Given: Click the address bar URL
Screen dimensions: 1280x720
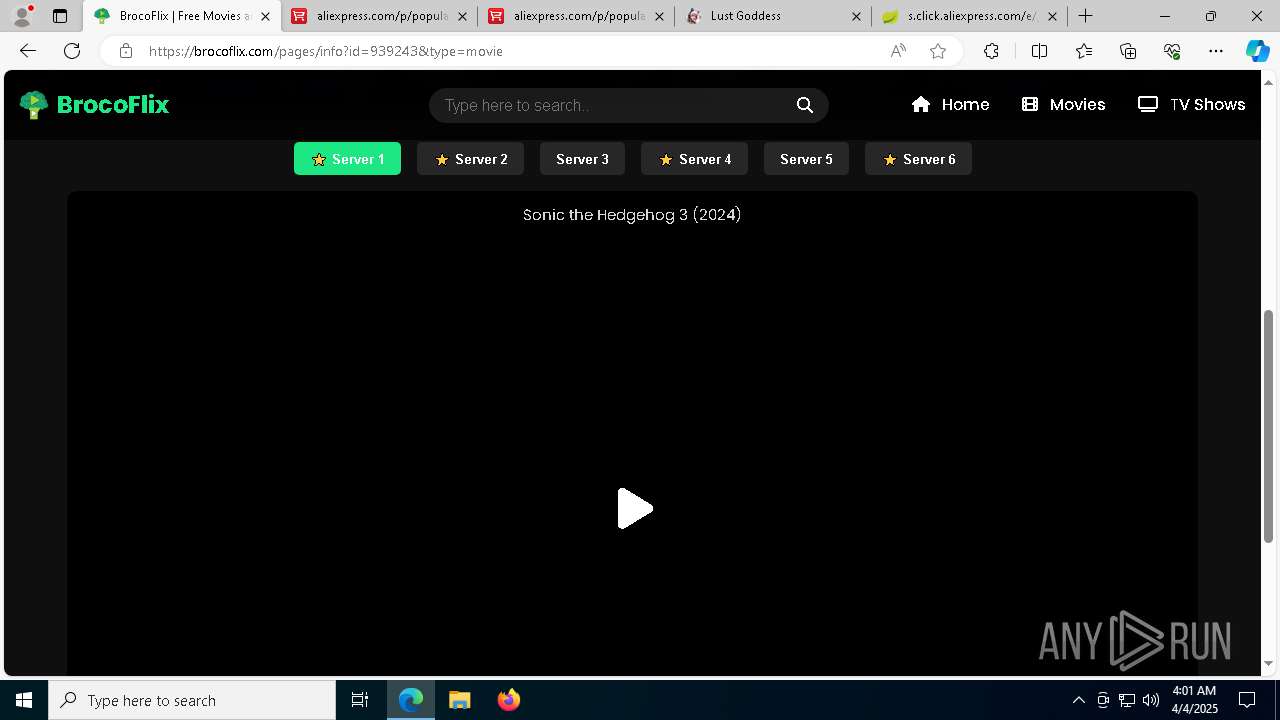Looking at the screenshot, I should tap(326, 51).
